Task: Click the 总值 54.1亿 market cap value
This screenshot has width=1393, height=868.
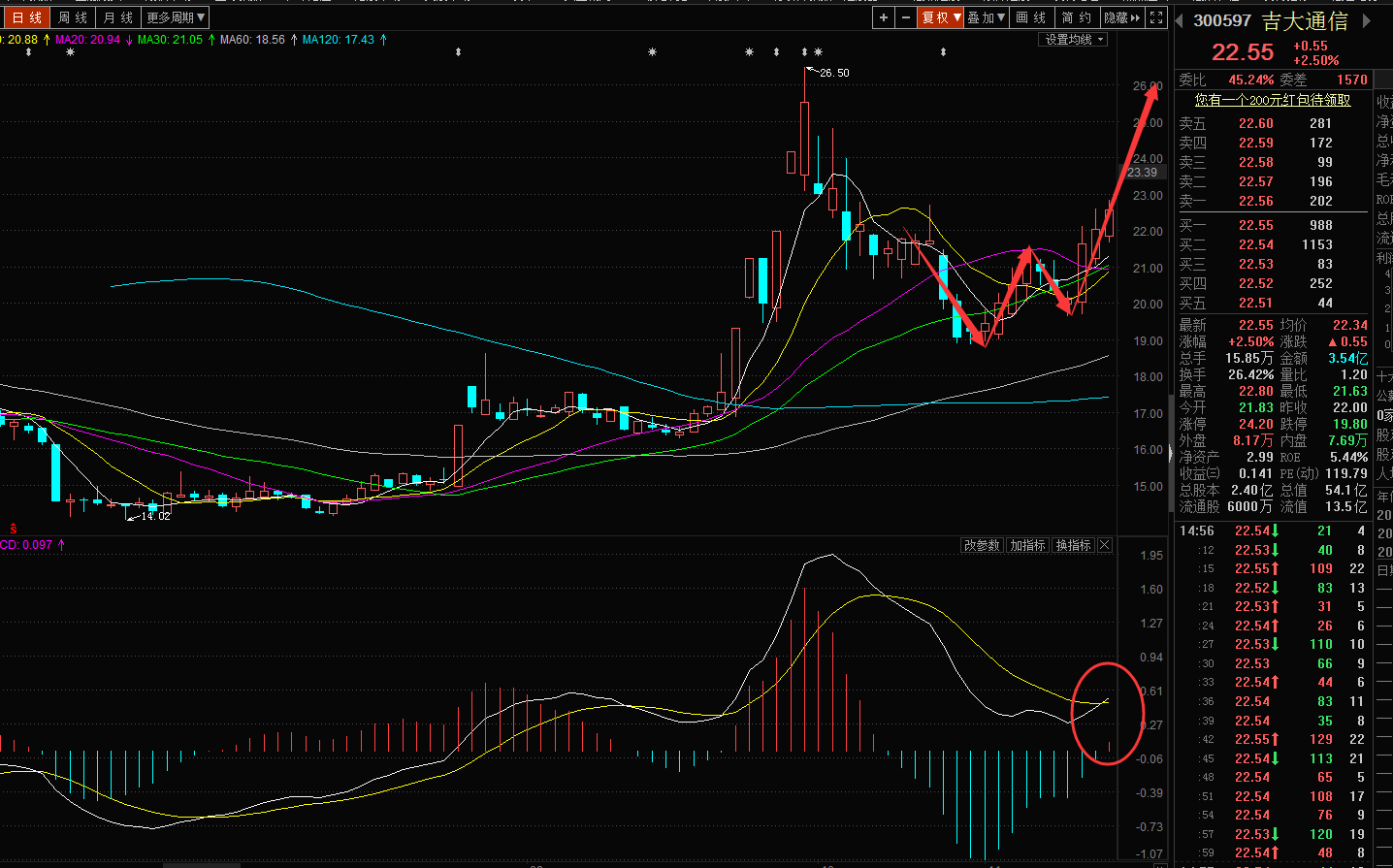Action: 1345,490
